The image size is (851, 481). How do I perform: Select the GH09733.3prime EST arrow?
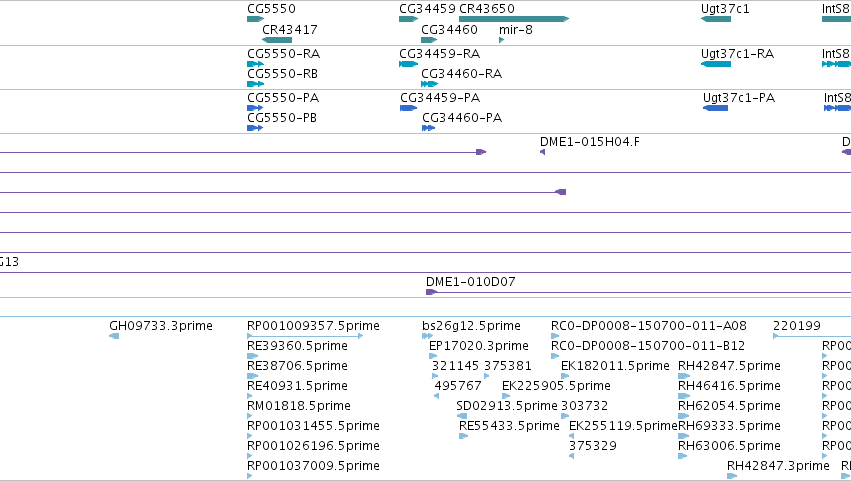click(114, 336)
